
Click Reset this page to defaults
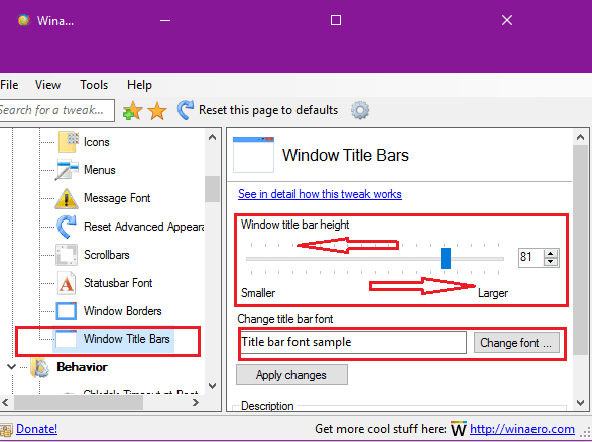click(268, 110)
